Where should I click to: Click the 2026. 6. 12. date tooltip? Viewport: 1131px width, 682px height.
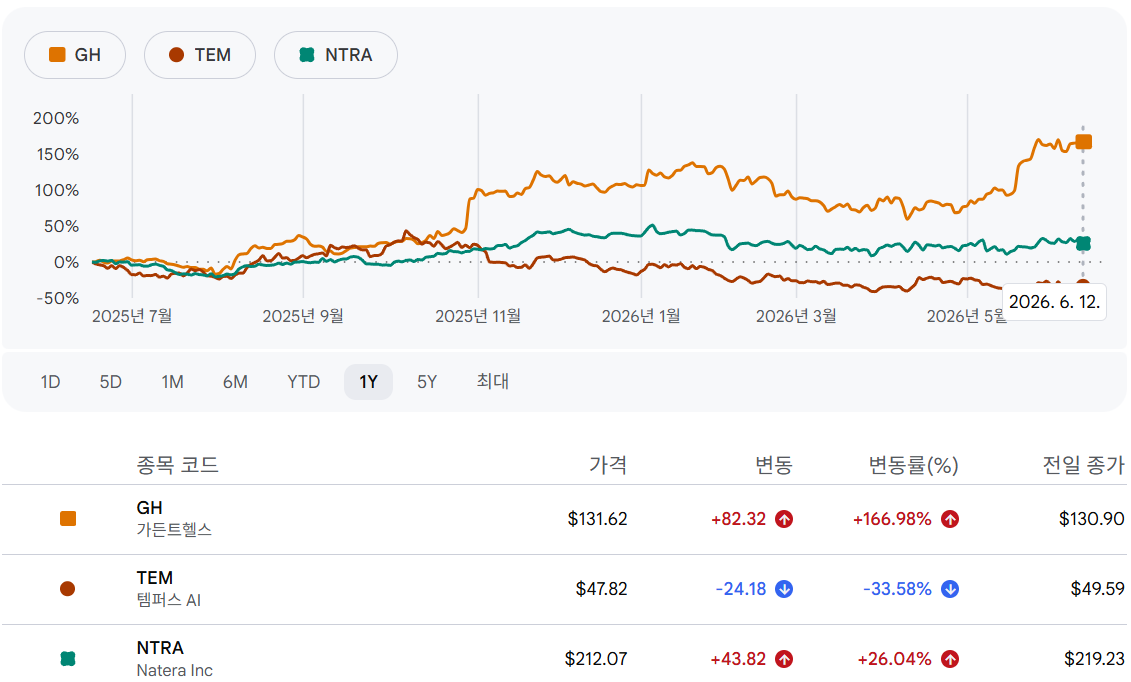1054,302
